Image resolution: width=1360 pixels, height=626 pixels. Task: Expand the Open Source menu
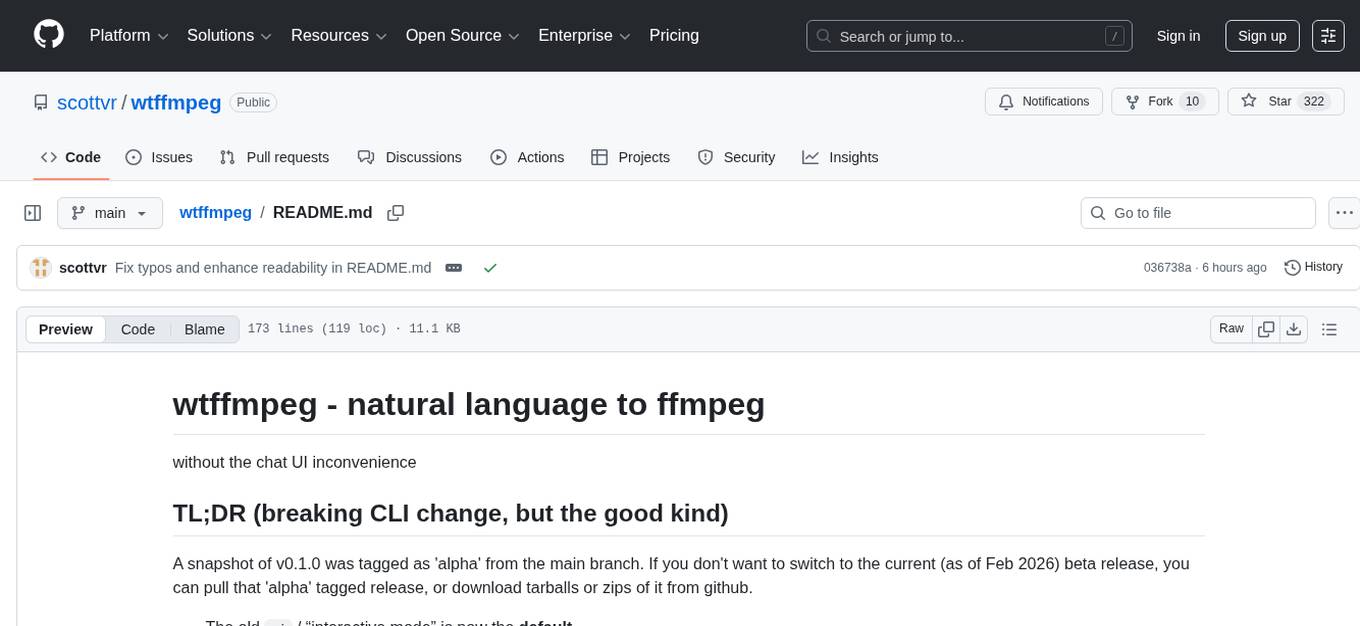point(462,36)
